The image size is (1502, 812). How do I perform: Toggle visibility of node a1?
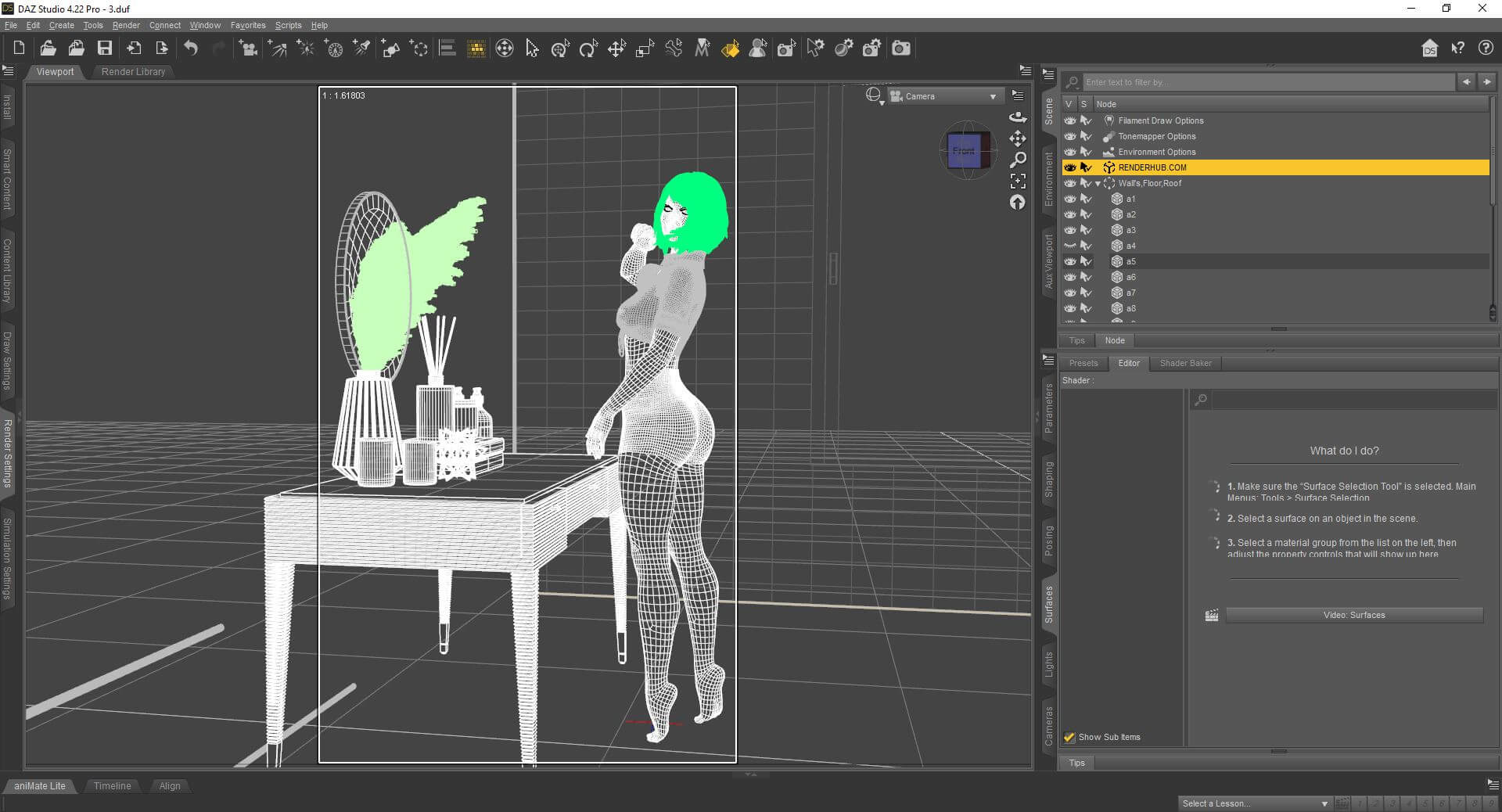point(1069,199)
